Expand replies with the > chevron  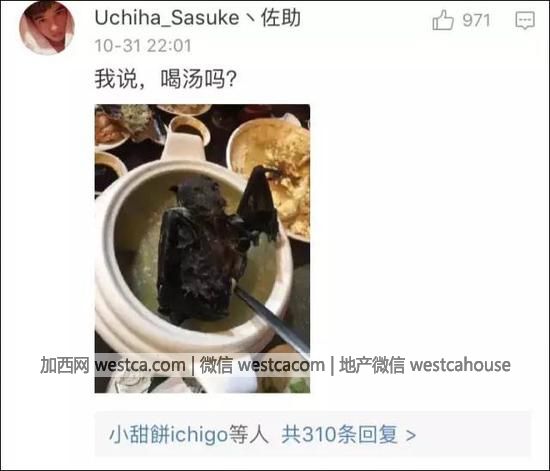point(411,435)
